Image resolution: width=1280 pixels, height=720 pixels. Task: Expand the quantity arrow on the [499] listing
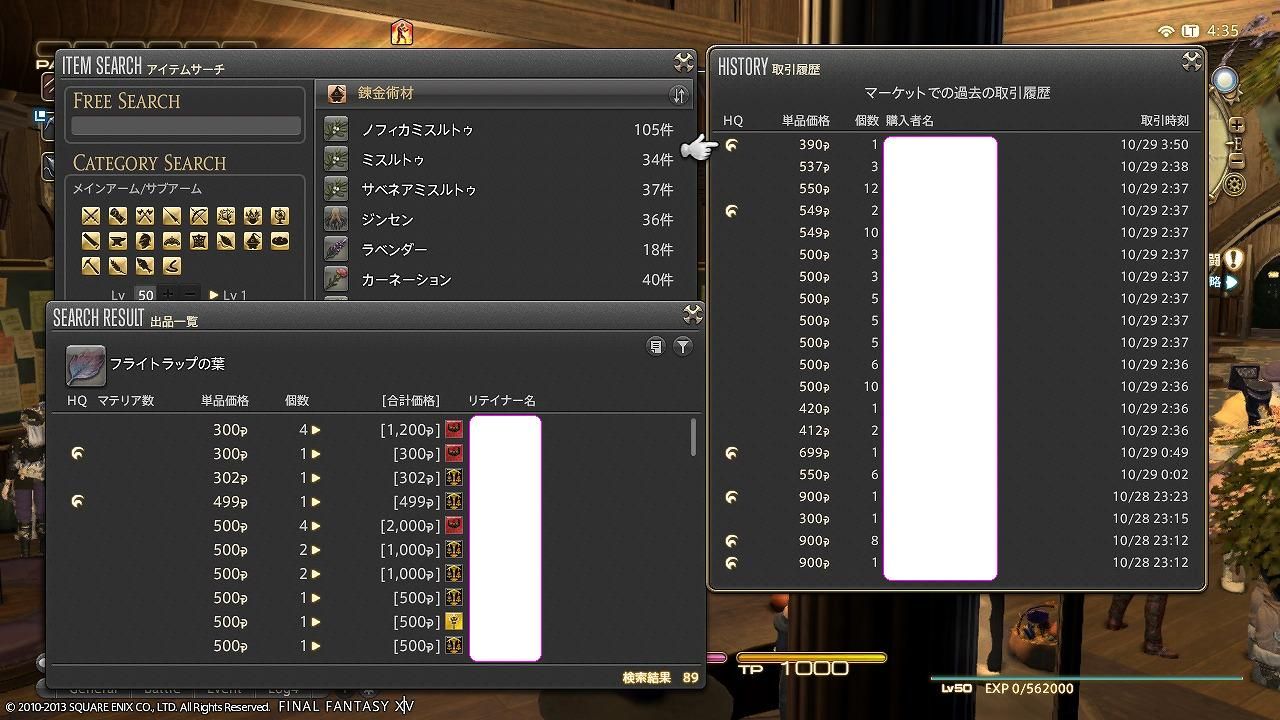[x=316, y=502]
